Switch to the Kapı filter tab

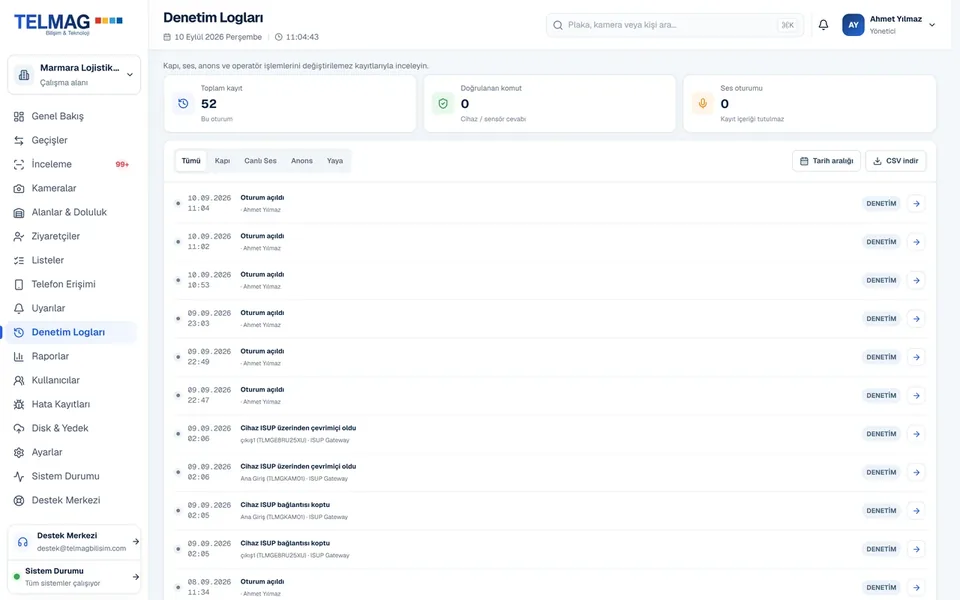click(222, 161)
